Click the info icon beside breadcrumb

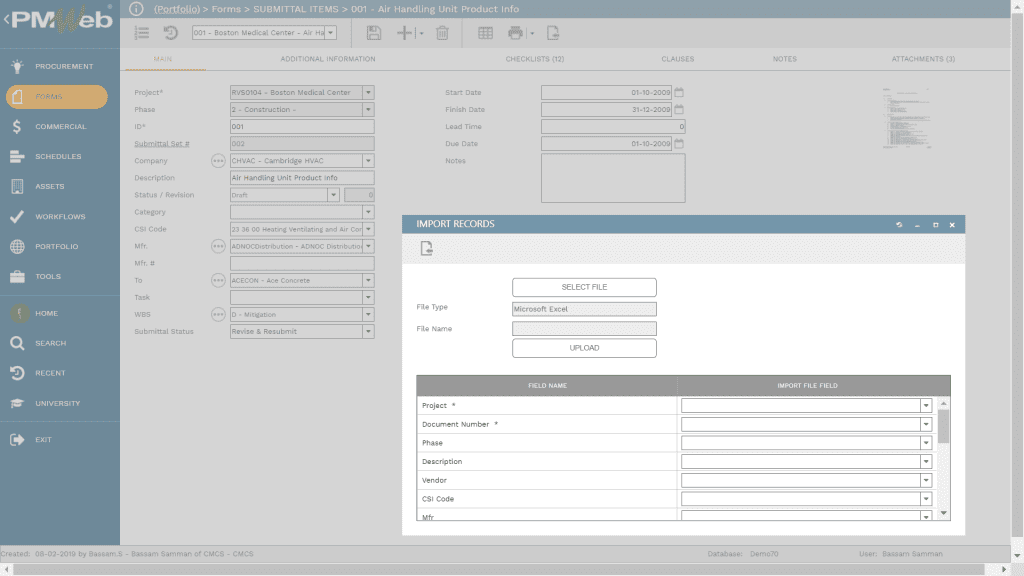(136, 9)
